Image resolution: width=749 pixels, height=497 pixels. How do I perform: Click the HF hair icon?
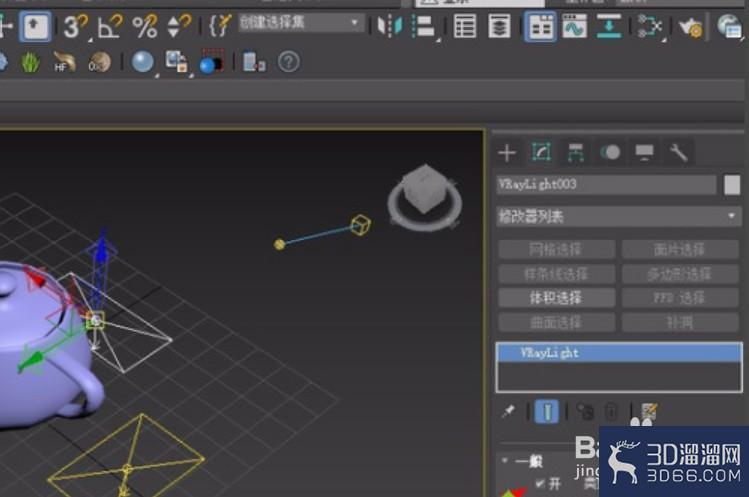click(x=64, y=62)
